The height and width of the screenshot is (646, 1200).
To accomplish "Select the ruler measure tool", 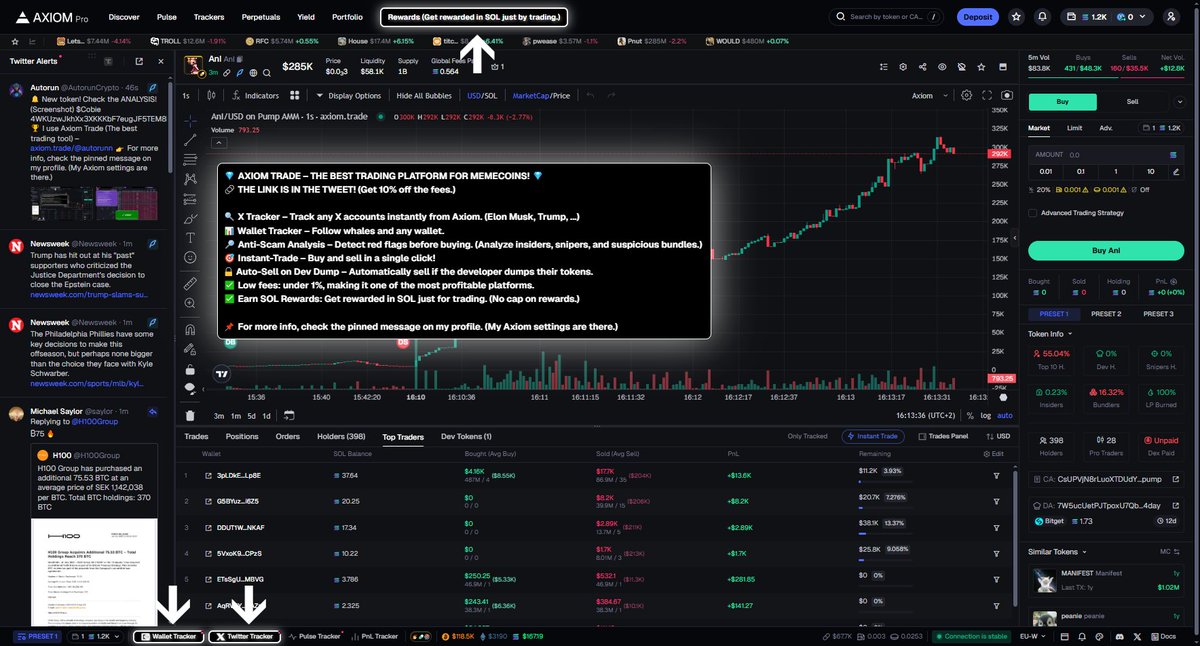I will (x=190, y=284).
